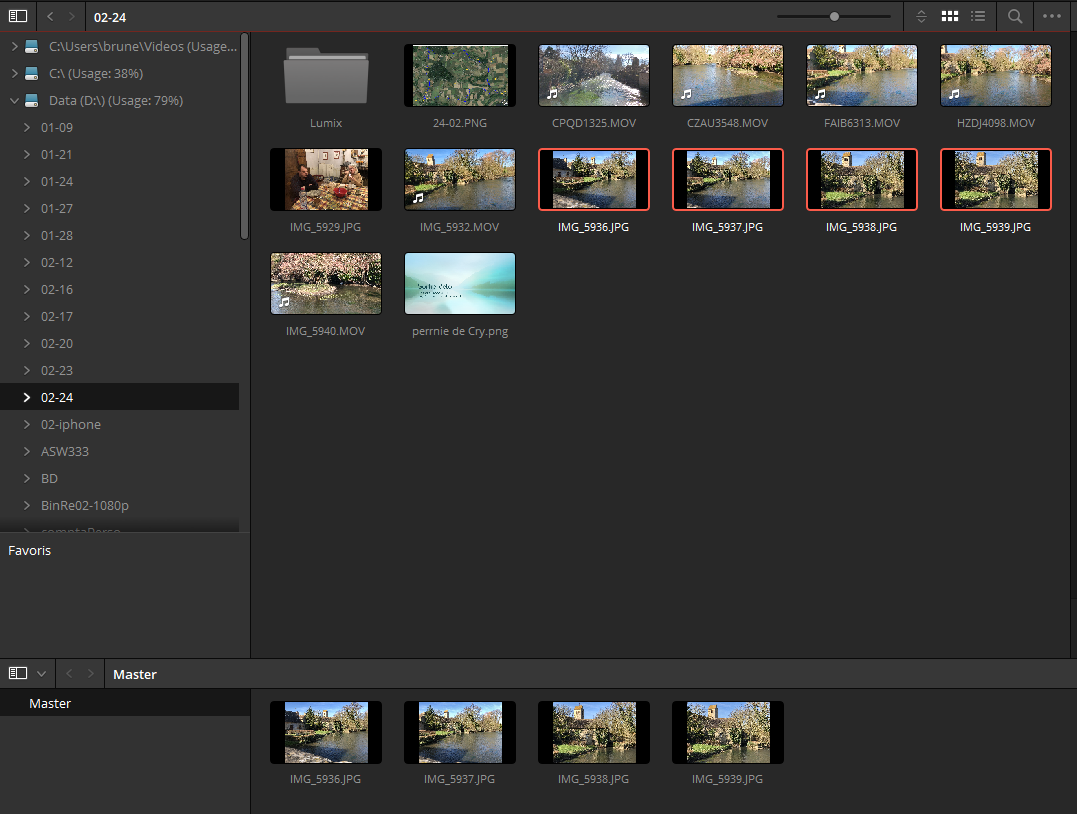
Task: Go back using the media storage back arrow
Action: point(51,17)
